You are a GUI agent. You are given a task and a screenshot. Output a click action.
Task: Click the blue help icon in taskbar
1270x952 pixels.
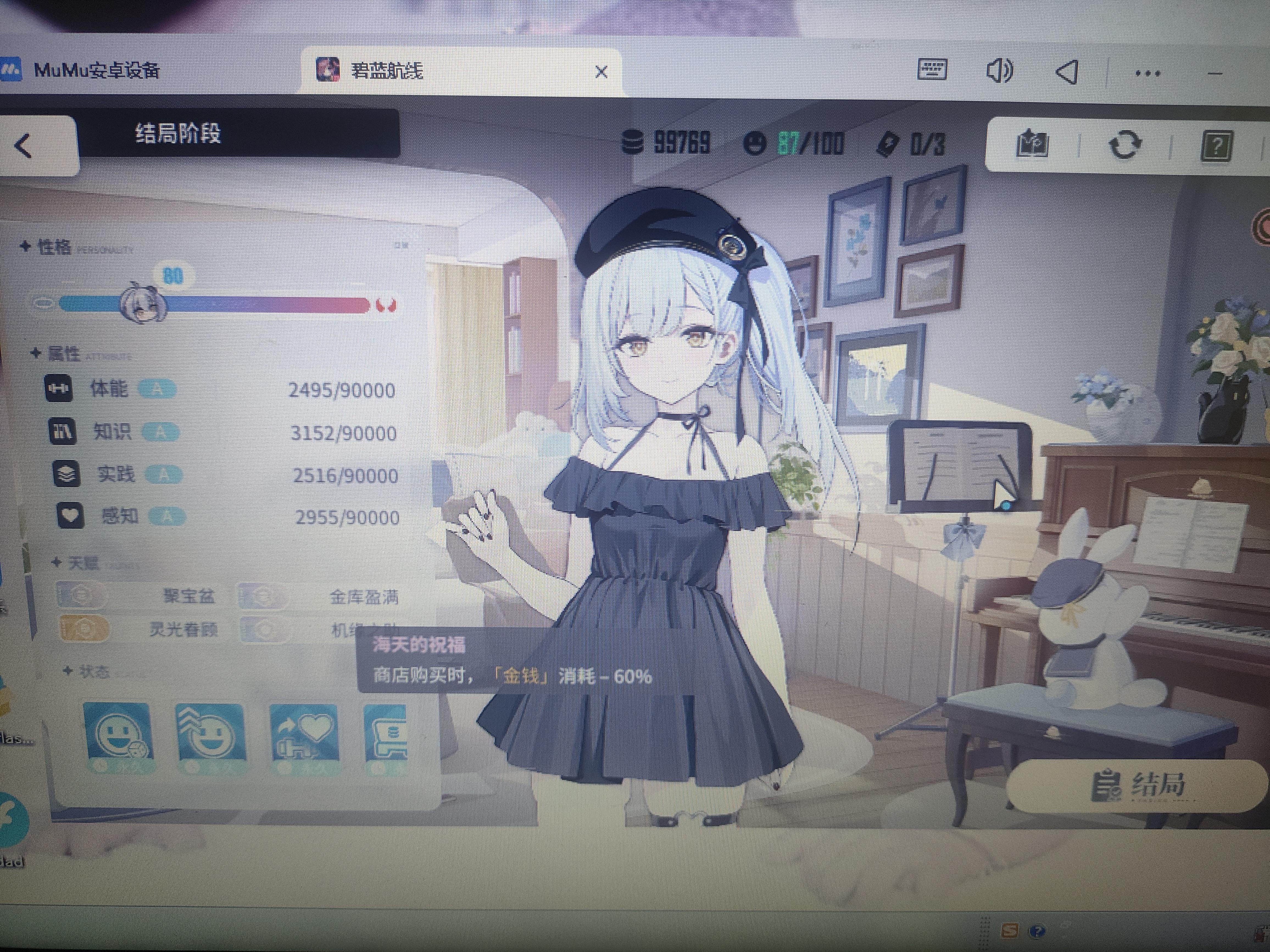(x=1037, y=931)
